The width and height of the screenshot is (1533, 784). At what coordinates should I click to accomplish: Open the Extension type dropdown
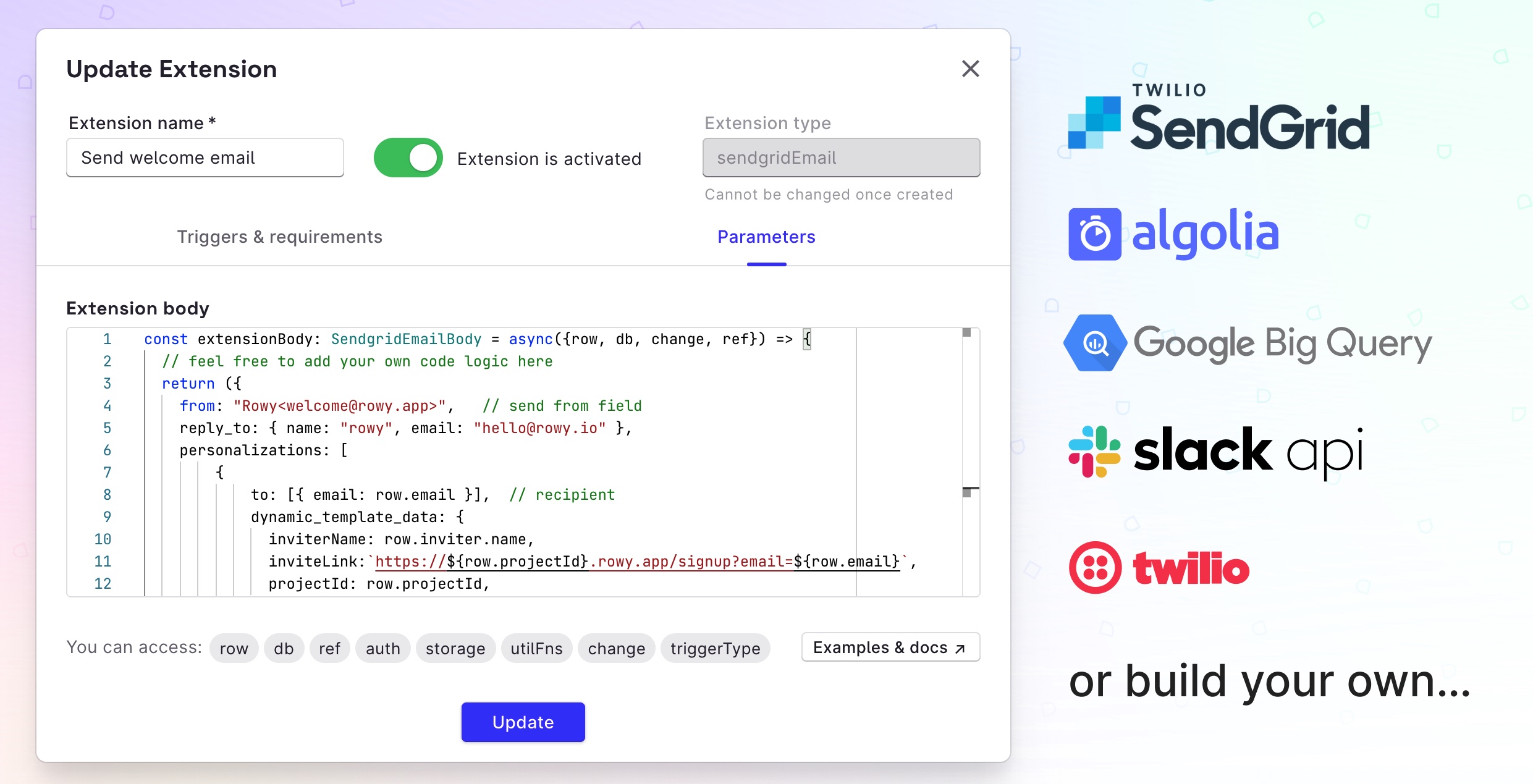point(840,157)
